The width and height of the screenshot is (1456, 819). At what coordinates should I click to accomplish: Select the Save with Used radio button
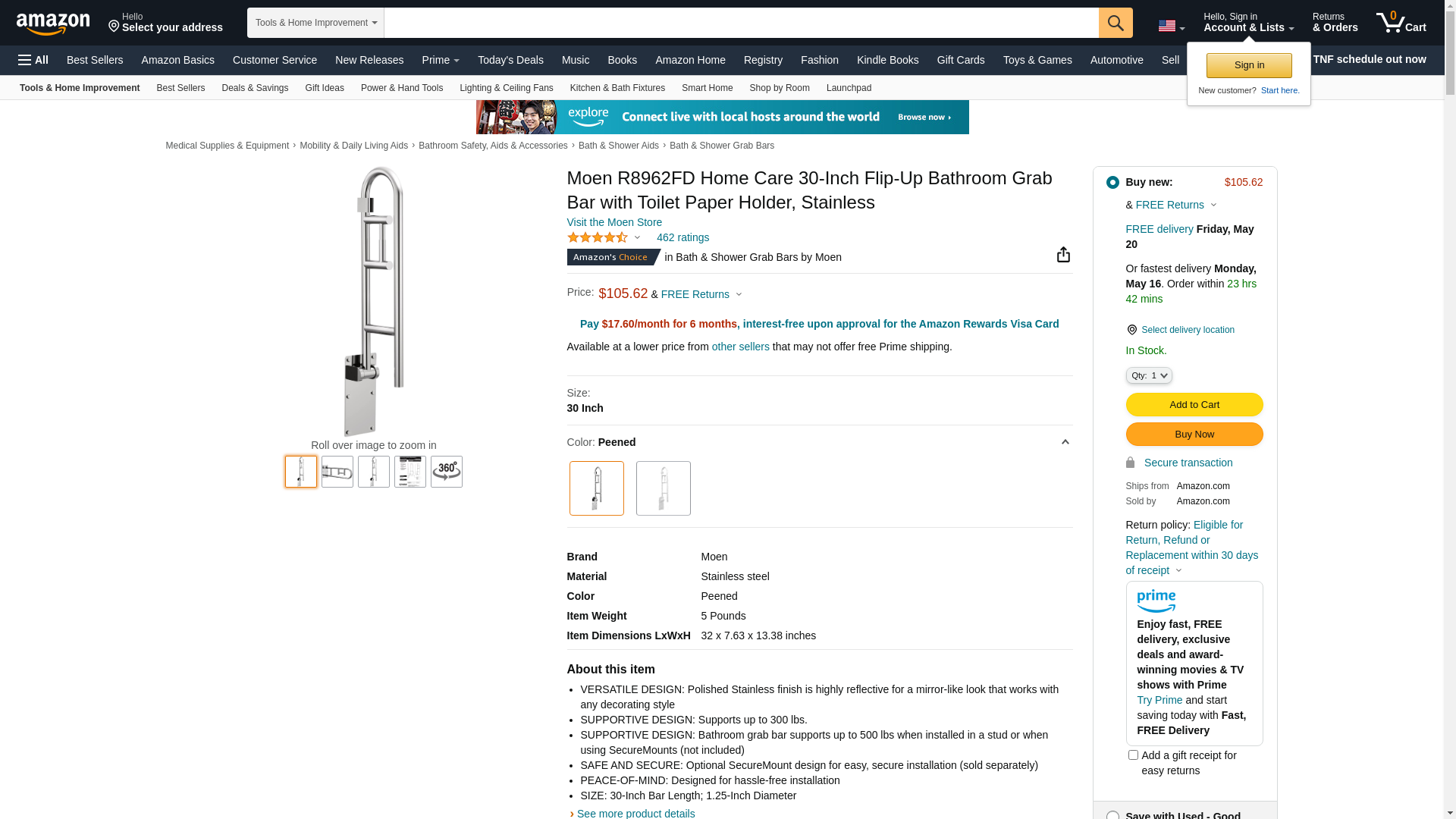pyautogui.click(x=1112, y=815)
